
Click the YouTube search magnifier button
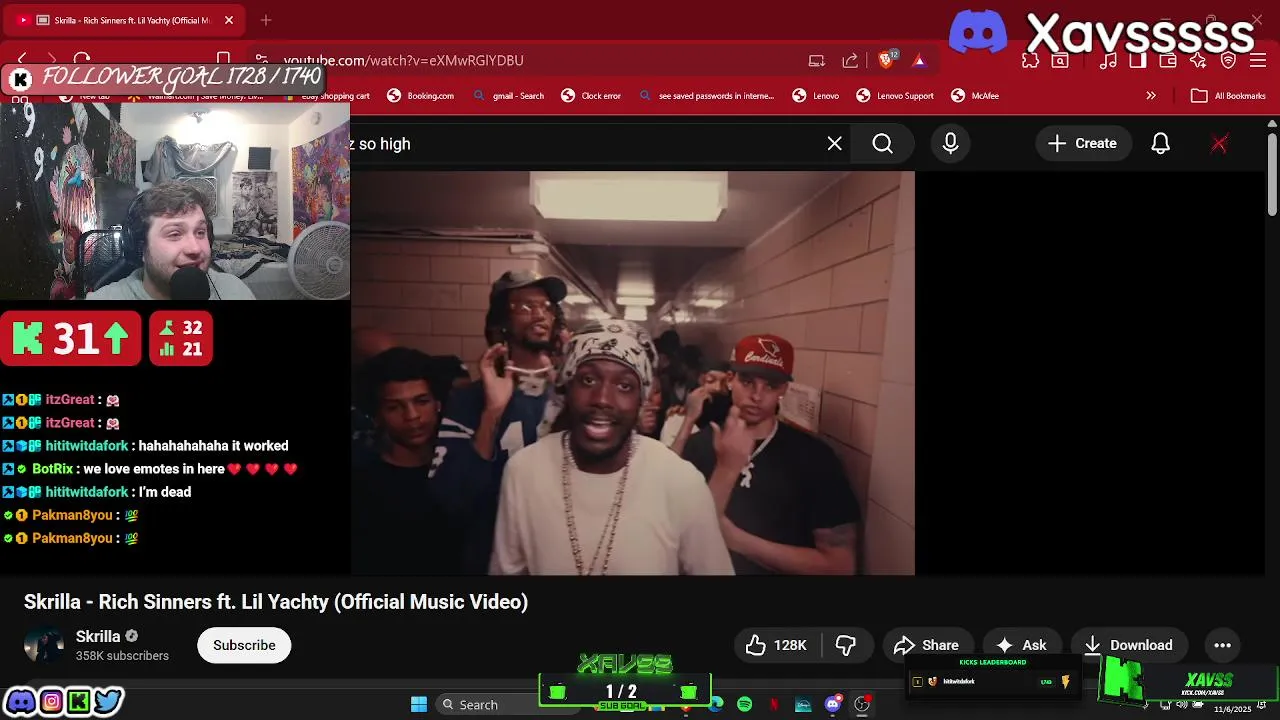[x=882, y=144]
